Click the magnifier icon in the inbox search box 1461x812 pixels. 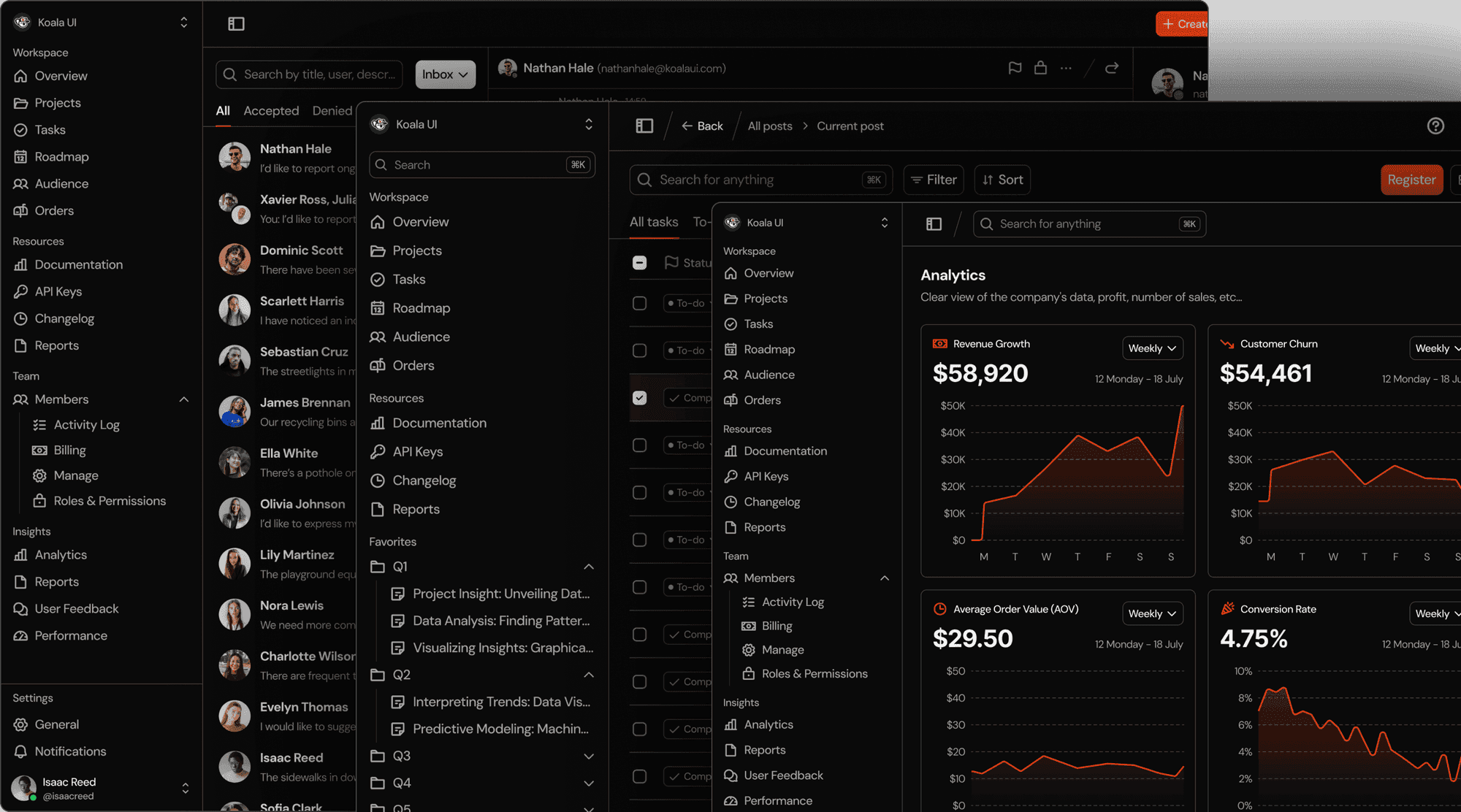coord(230,74)
